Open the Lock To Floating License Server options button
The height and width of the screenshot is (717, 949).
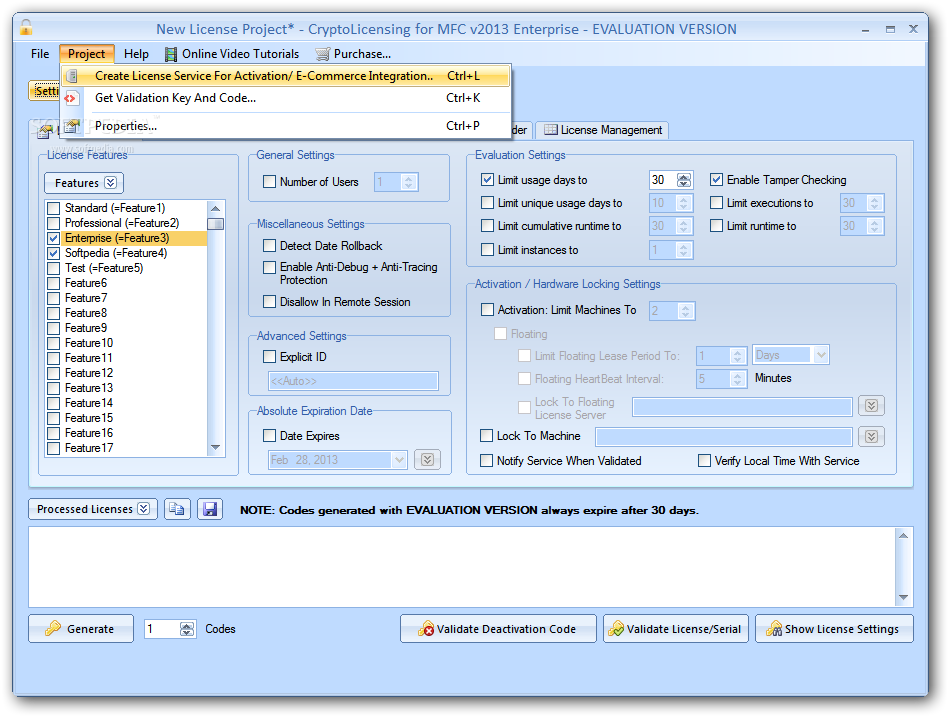pos(872,405)
